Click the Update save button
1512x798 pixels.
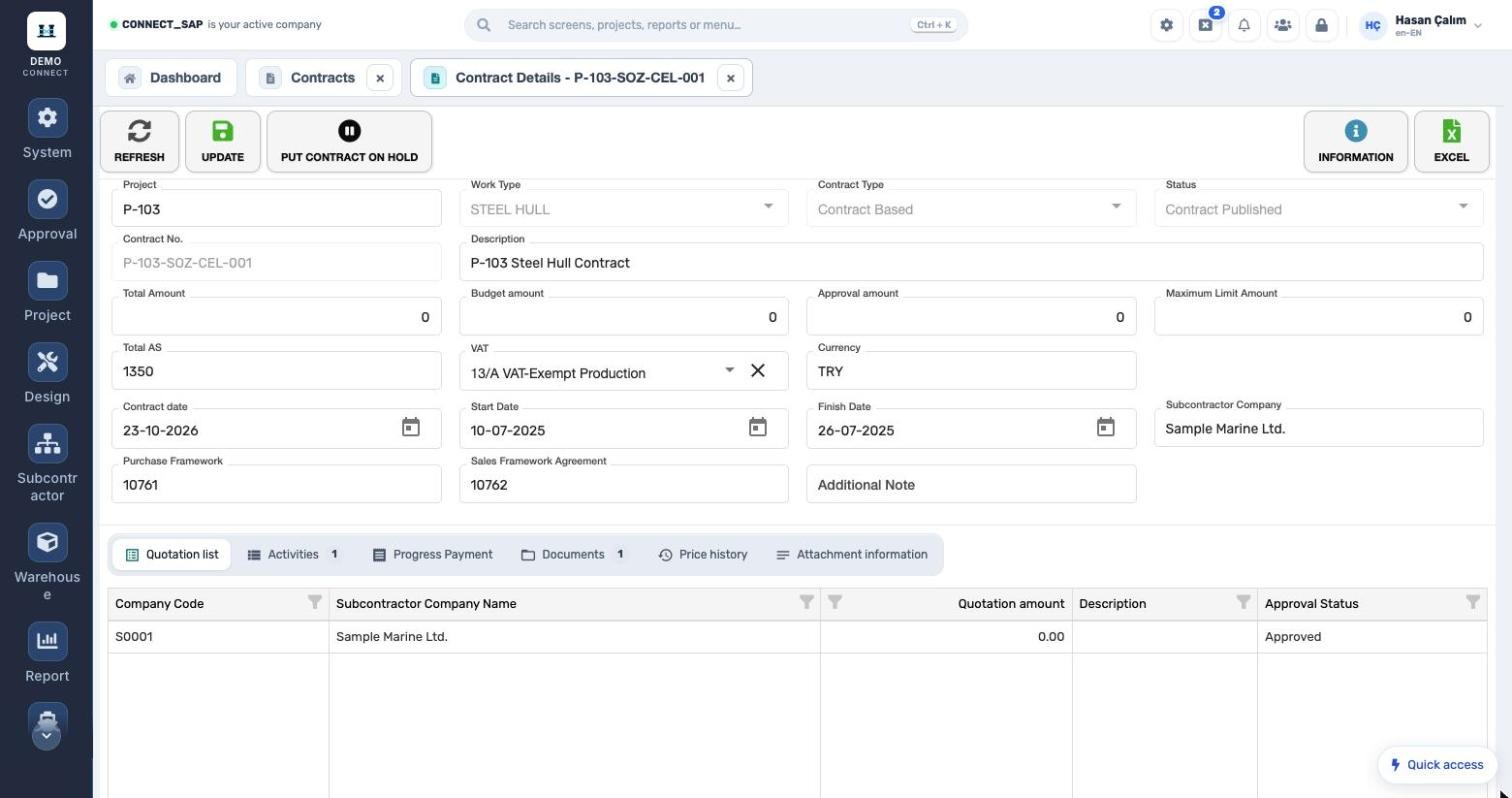(x=222, y=141)
